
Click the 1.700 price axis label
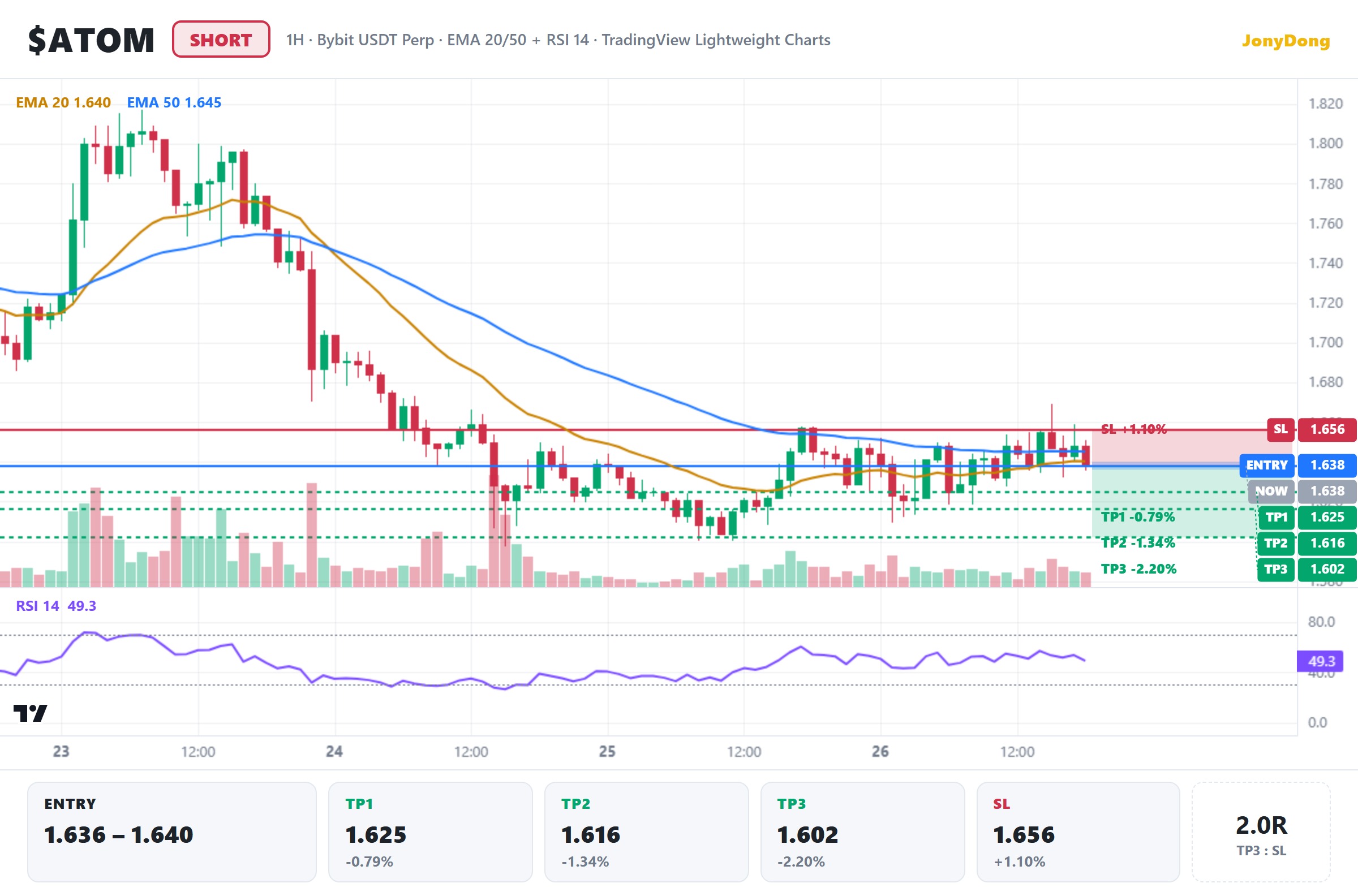pyautogui.click(x=1325, y=343)
